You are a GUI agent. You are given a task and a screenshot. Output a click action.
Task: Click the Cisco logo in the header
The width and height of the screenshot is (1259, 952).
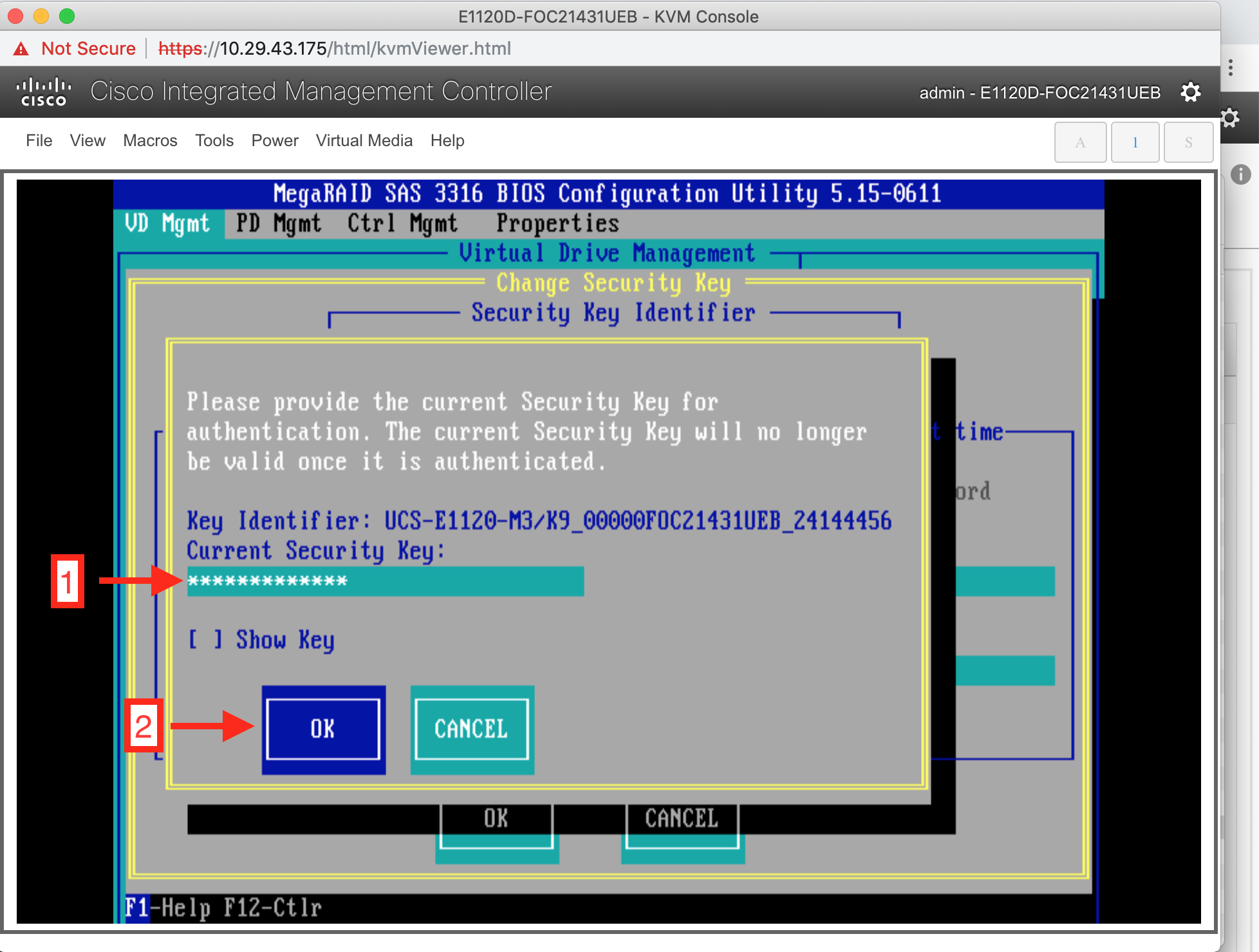click(x=42, y=91)
